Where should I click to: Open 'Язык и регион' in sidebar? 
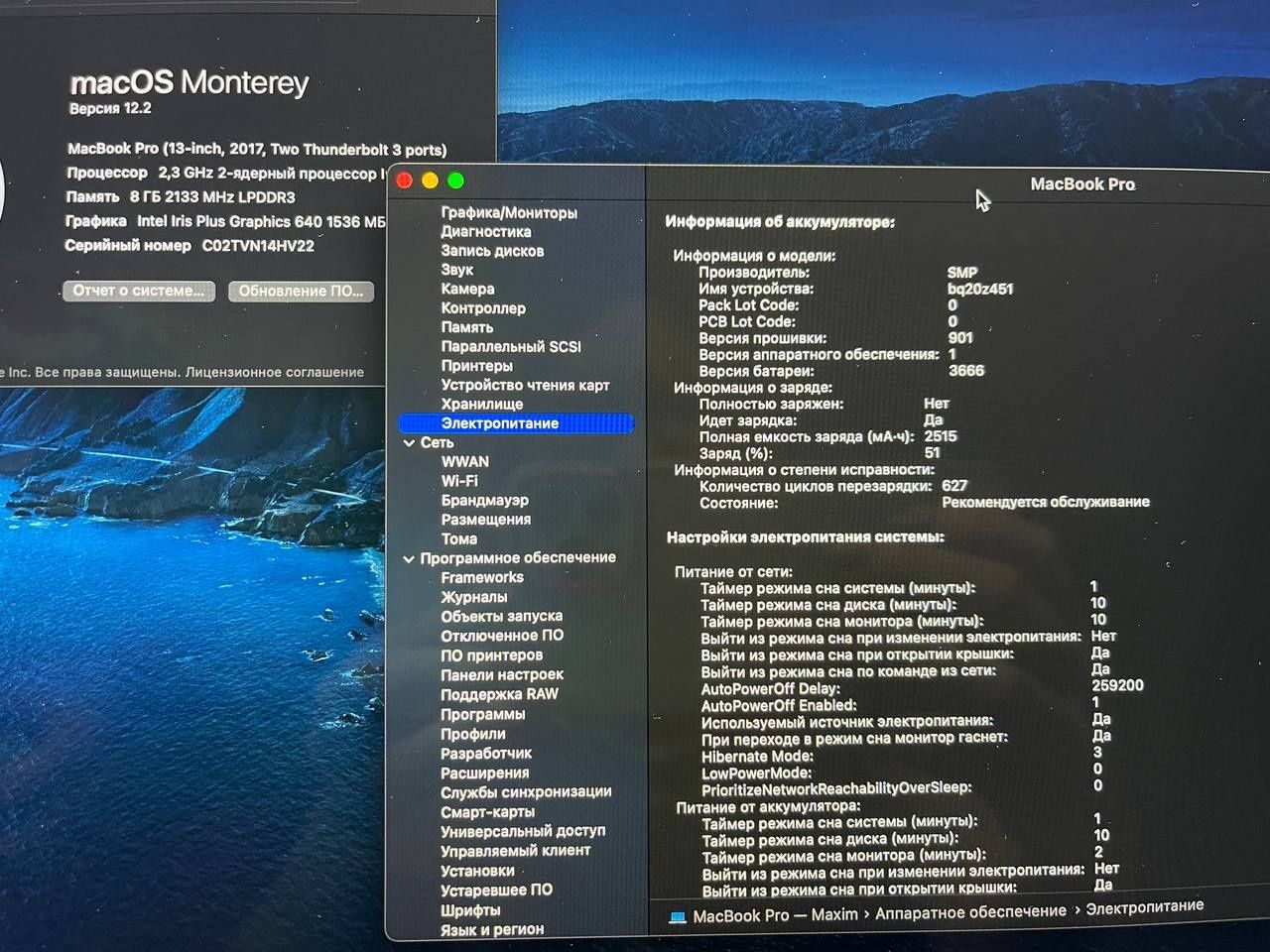pyautogui.click(x=492, y=930)
